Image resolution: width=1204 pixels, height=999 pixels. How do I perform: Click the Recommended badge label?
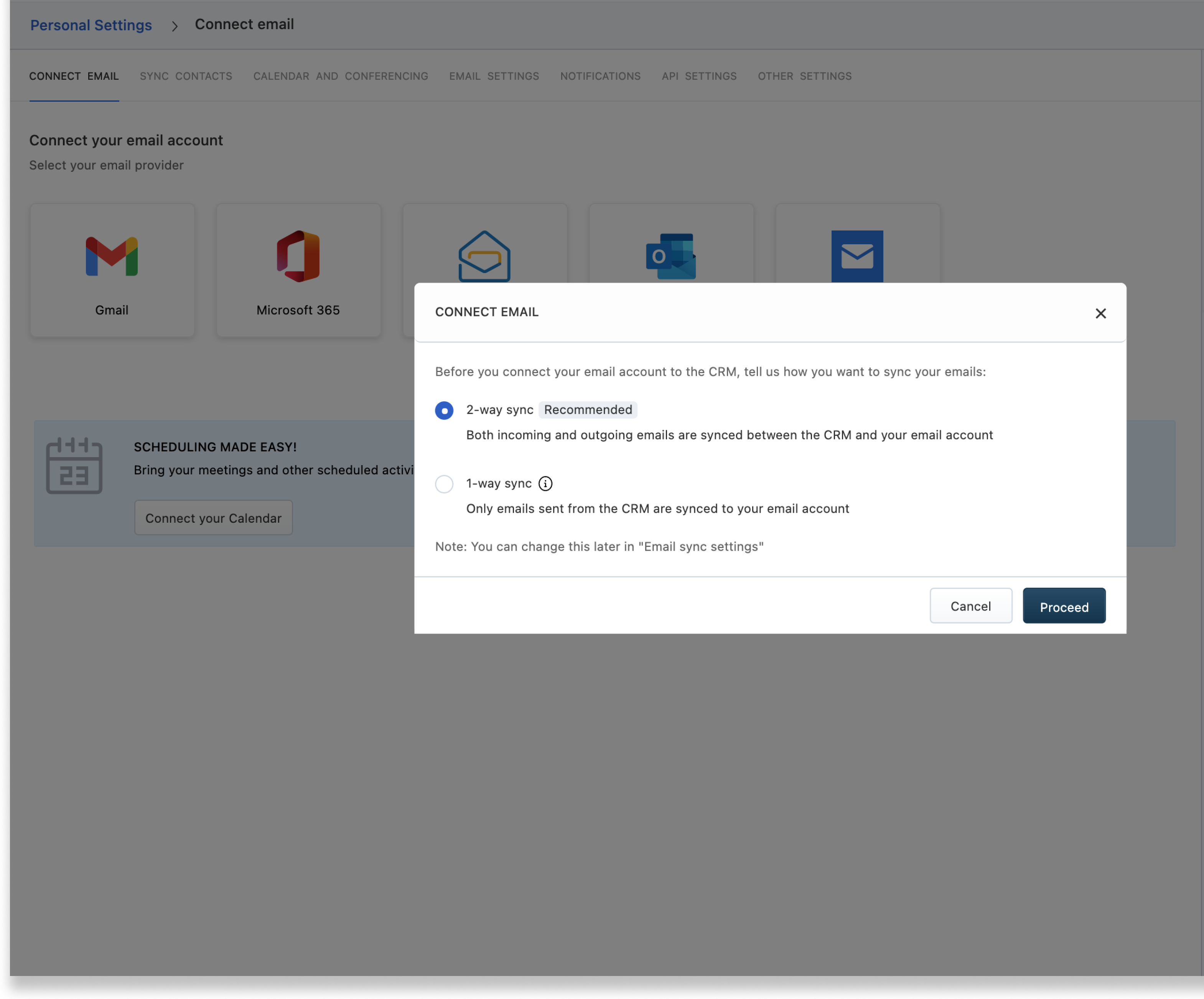588,410
